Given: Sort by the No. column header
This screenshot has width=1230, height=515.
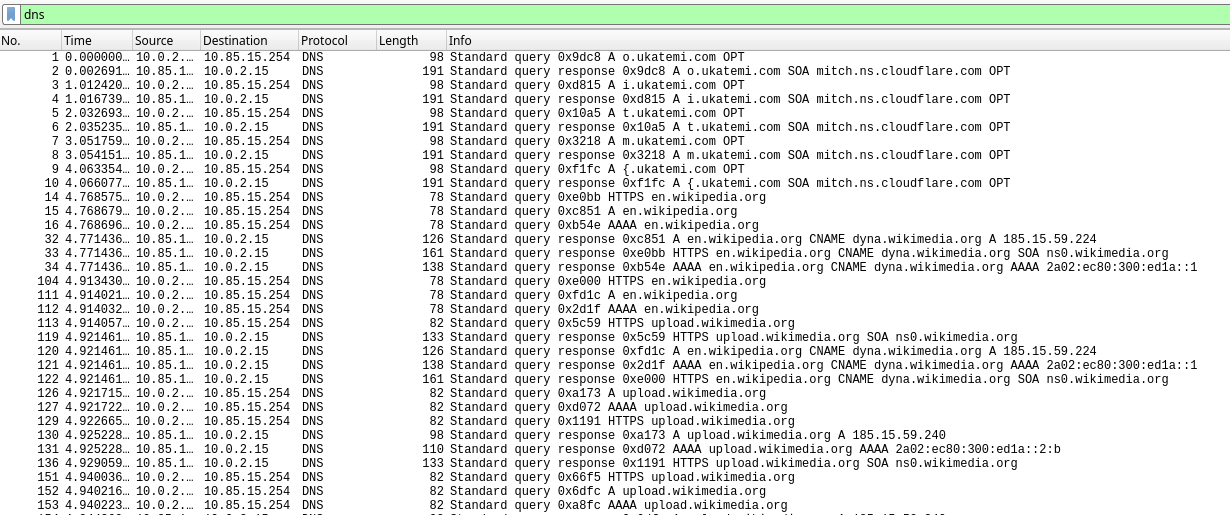Looking at the screenshot, I should pos(30,40).
